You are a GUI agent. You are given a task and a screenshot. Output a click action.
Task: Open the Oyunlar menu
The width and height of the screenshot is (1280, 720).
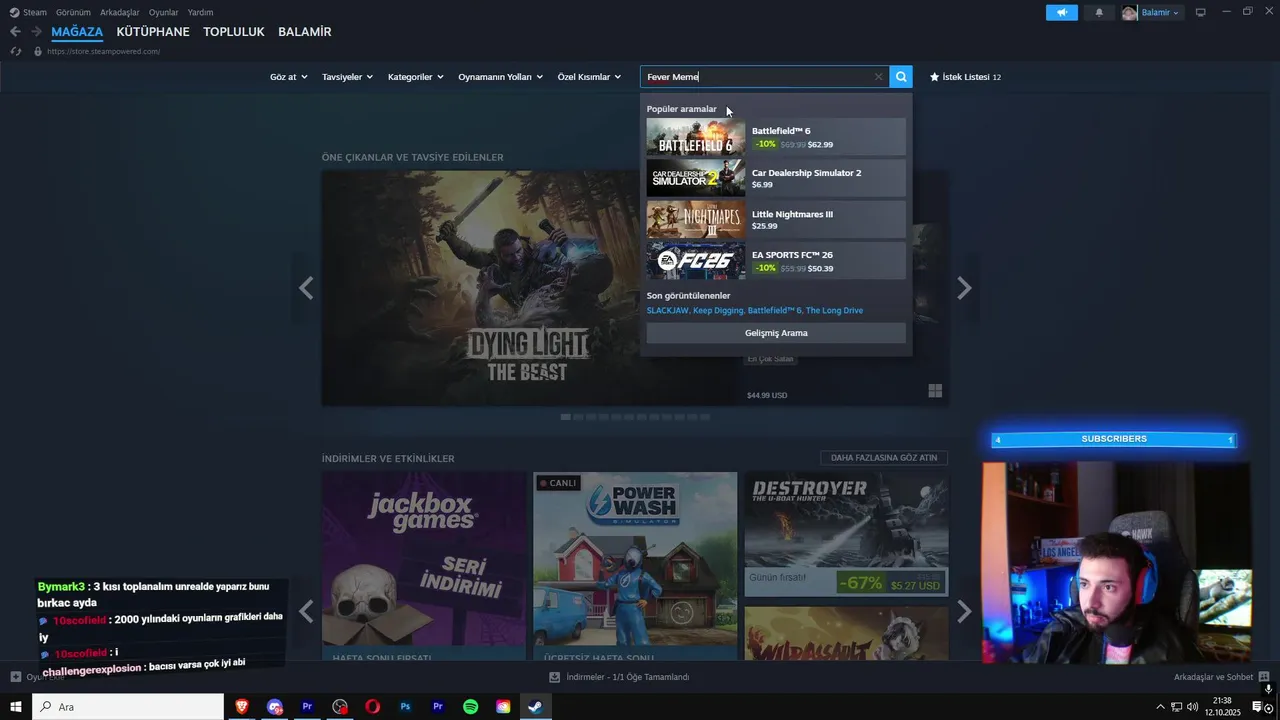click(164, 13)
